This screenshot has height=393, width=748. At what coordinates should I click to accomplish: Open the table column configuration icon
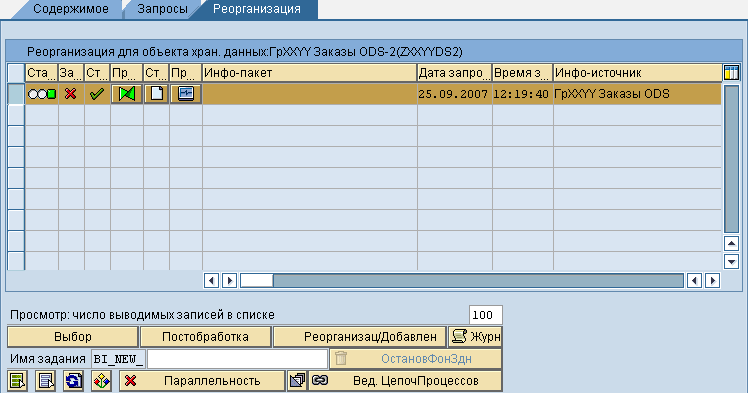(x=731, y=73)
